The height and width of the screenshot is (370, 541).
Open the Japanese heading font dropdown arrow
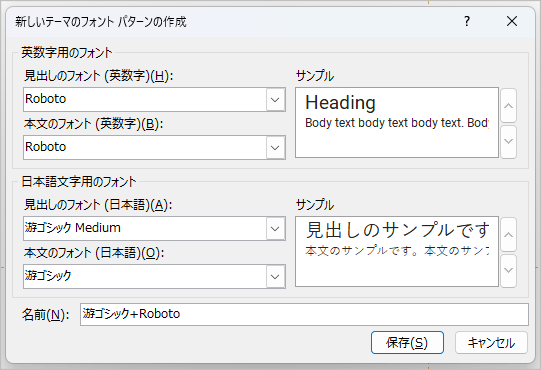275,228
